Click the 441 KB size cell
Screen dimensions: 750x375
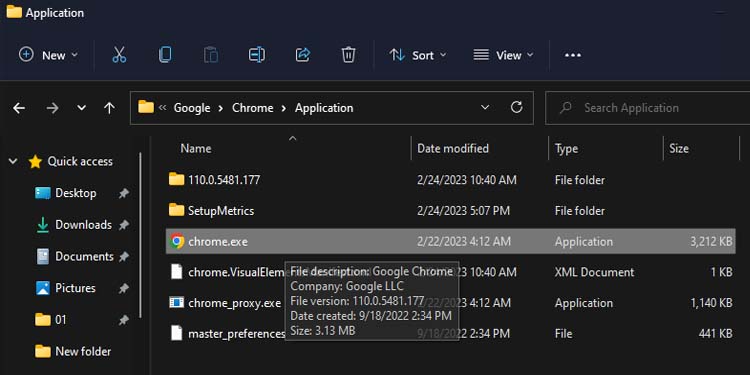tap(715, 334)
